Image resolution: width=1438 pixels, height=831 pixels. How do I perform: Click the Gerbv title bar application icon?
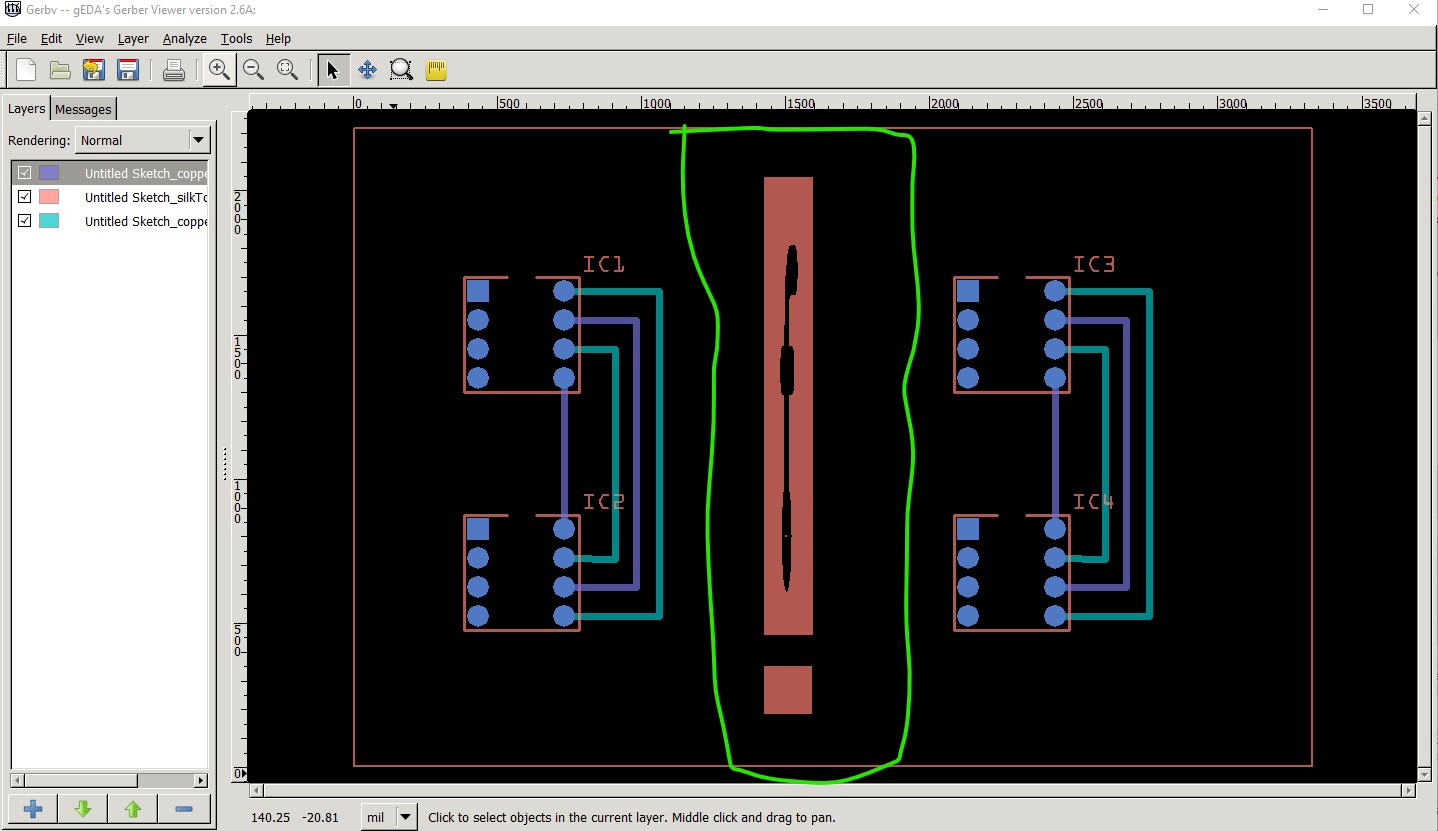13,10
